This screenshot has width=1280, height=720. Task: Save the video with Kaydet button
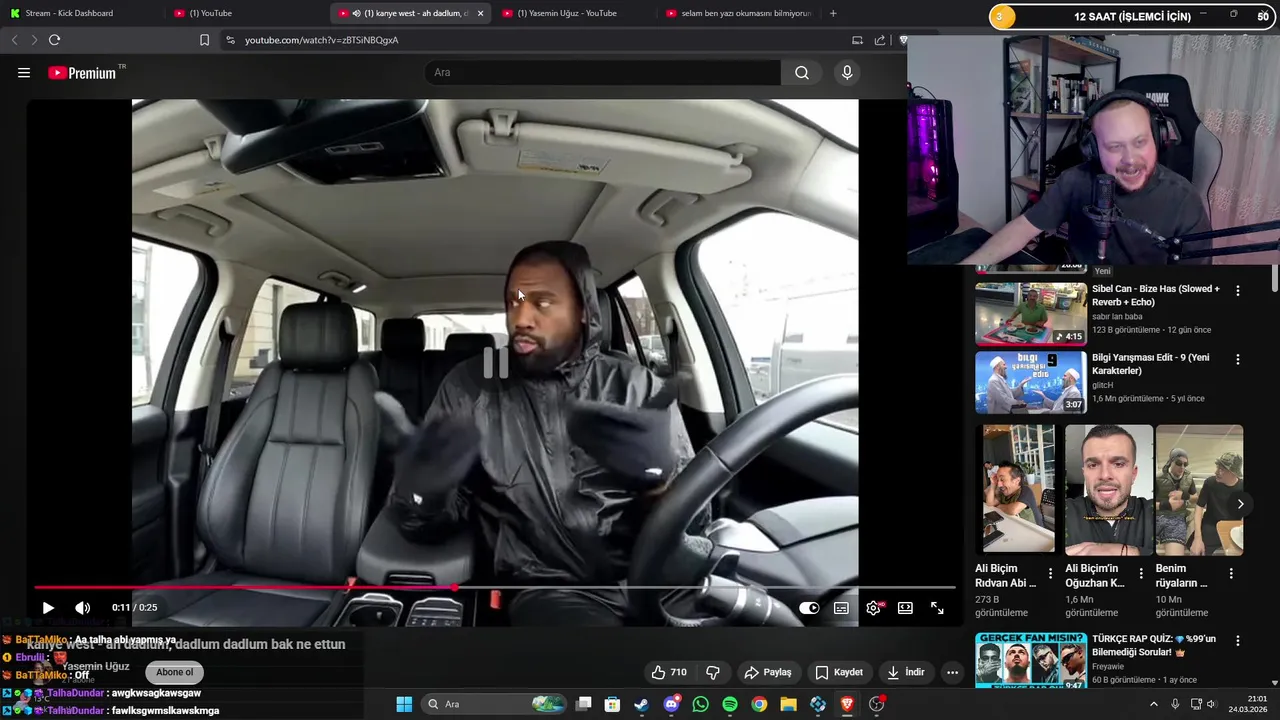point(839,672)
